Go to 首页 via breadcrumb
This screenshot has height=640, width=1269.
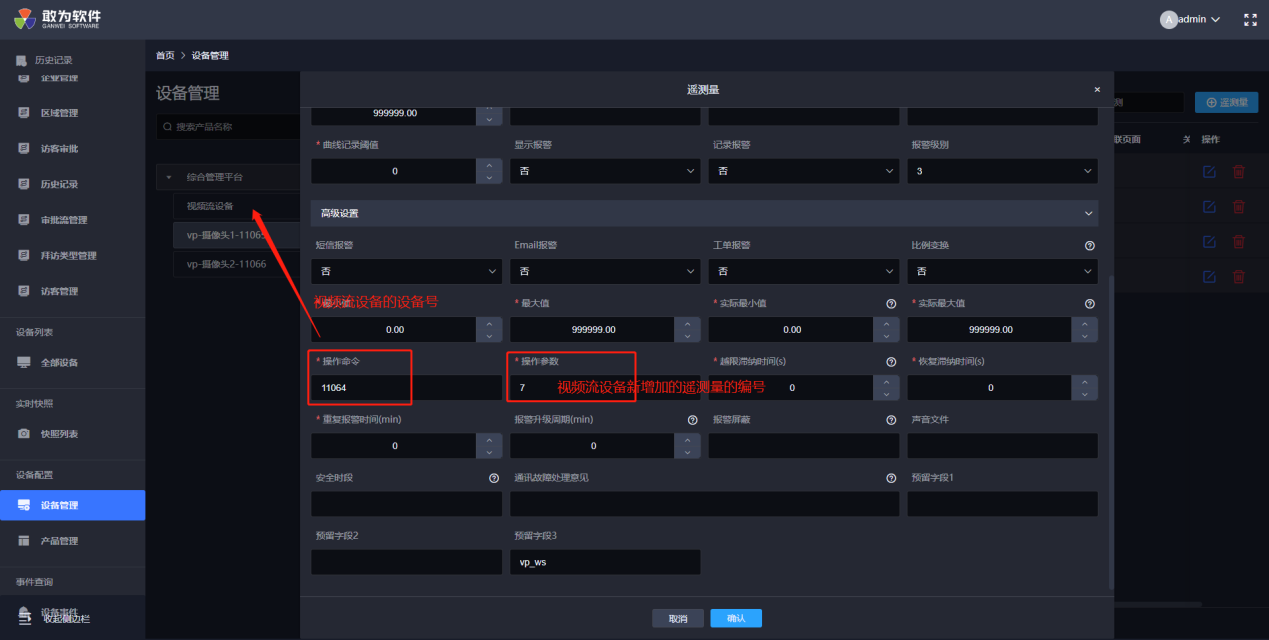(165, 55)
